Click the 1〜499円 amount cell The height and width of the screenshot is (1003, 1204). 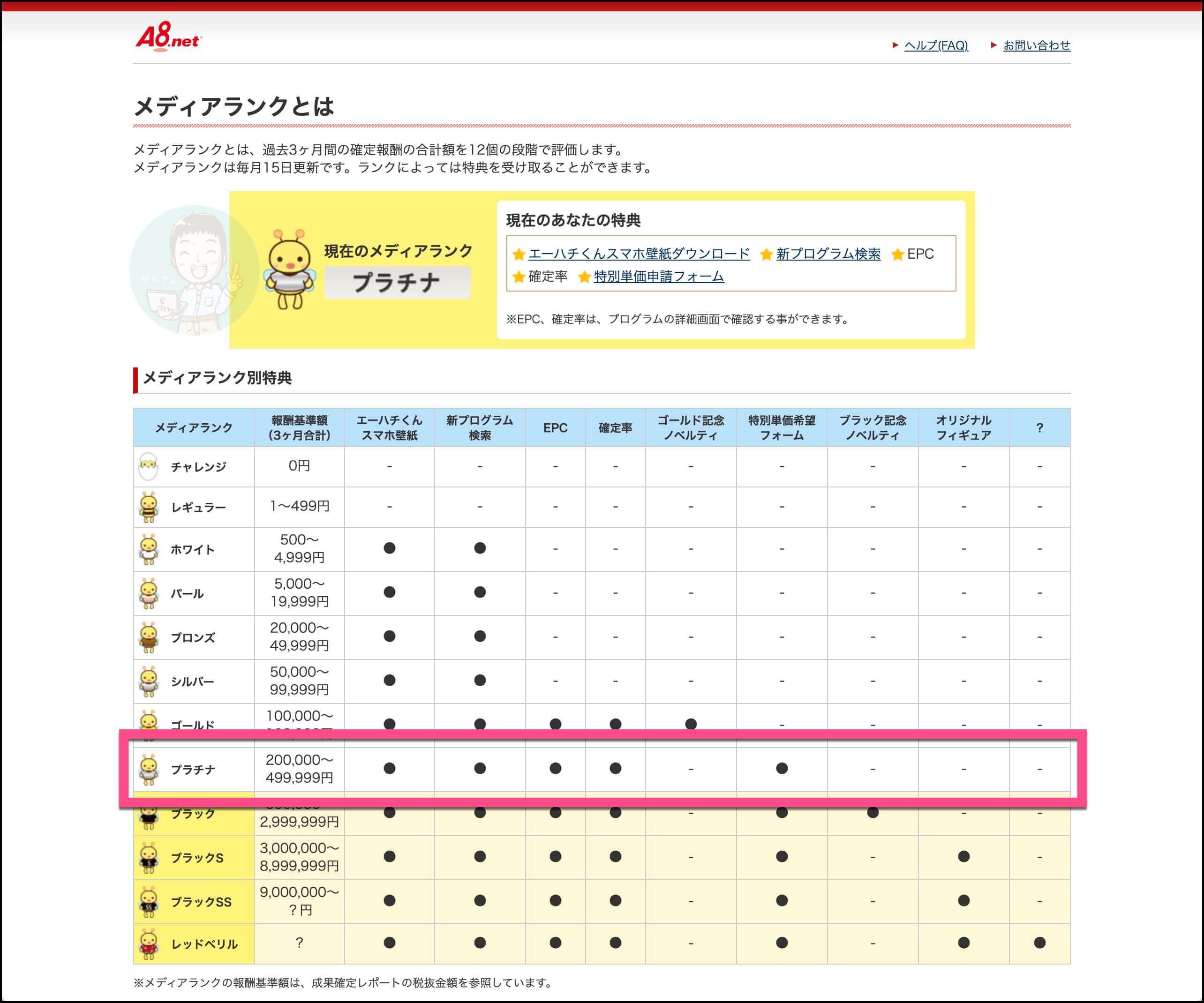(299, 507)
